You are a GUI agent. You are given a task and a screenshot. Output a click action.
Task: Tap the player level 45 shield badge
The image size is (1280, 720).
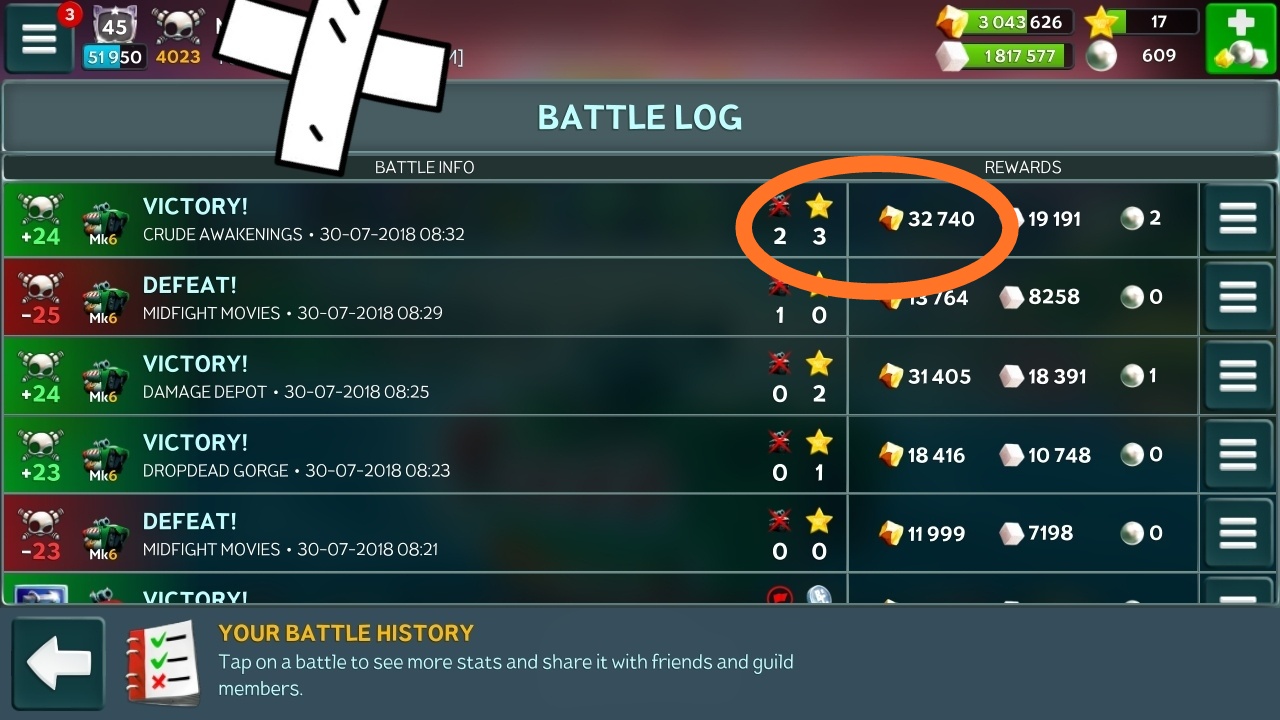115,24
